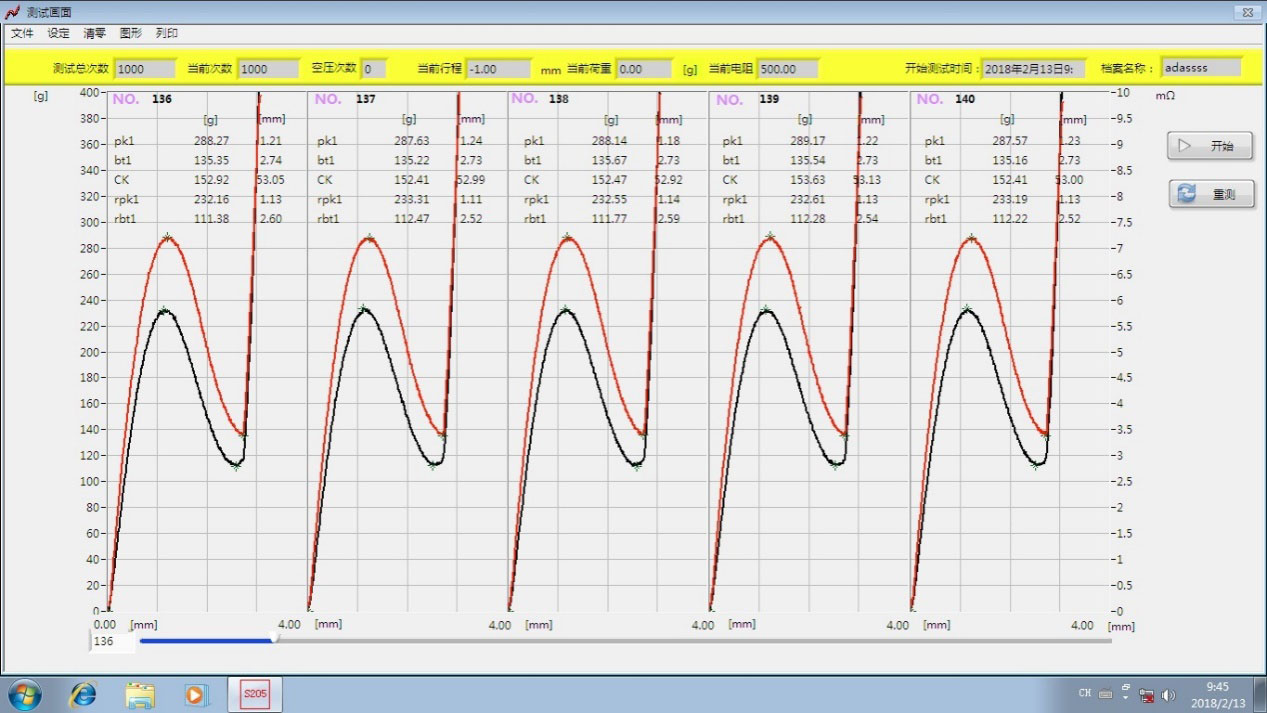Click CK value 152.92 in chart 136
This screenshot has height=713, width=1267.
211,180
